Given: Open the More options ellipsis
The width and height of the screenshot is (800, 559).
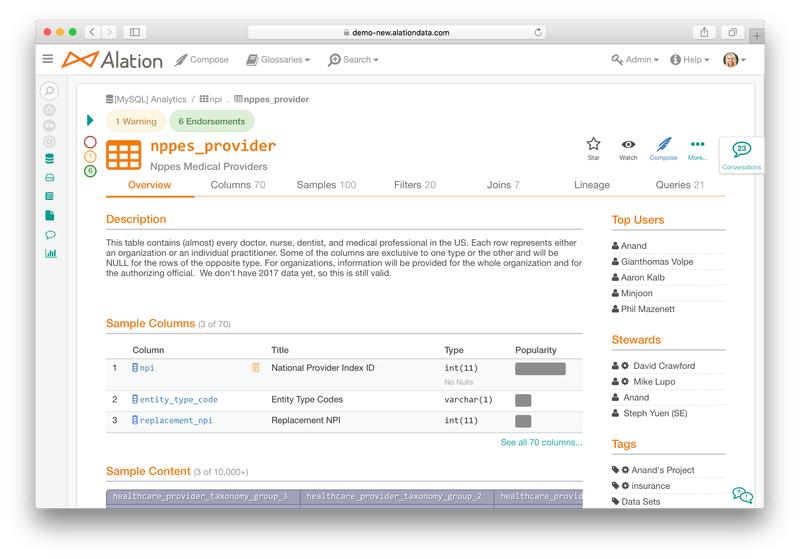Looking at the screenshot, I should [x=697, y=149].
